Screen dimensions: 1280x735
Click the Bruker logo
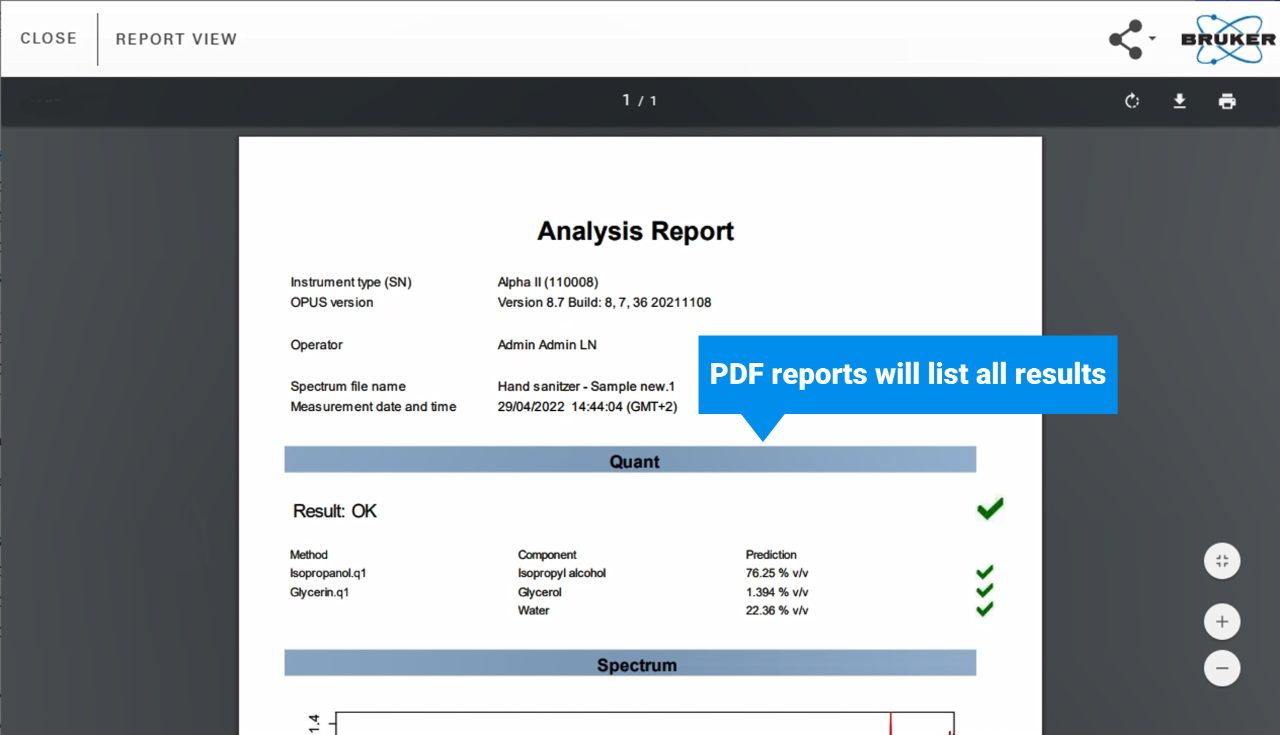[x=1228, y=40]
